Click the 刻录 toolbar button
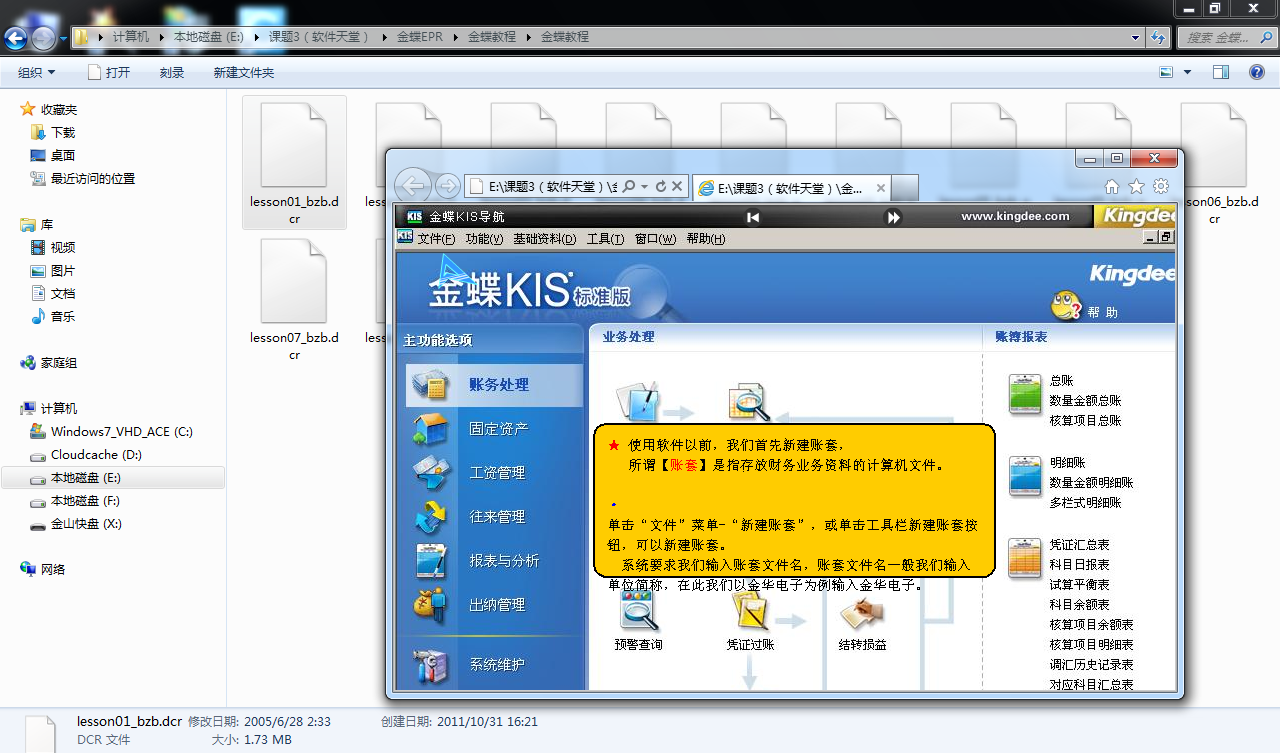1280x753 pixels. pos(172,72)
